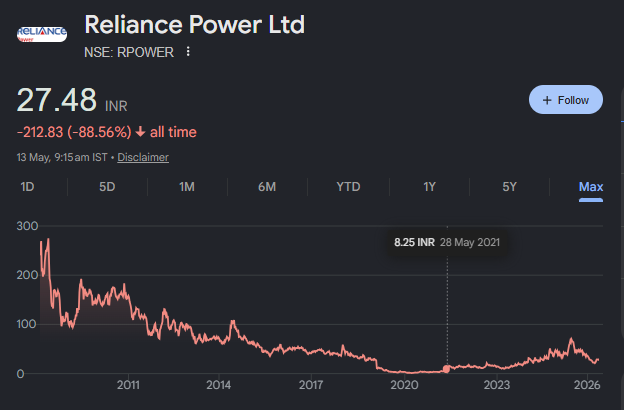Select the 1M time range

(187, 187)
